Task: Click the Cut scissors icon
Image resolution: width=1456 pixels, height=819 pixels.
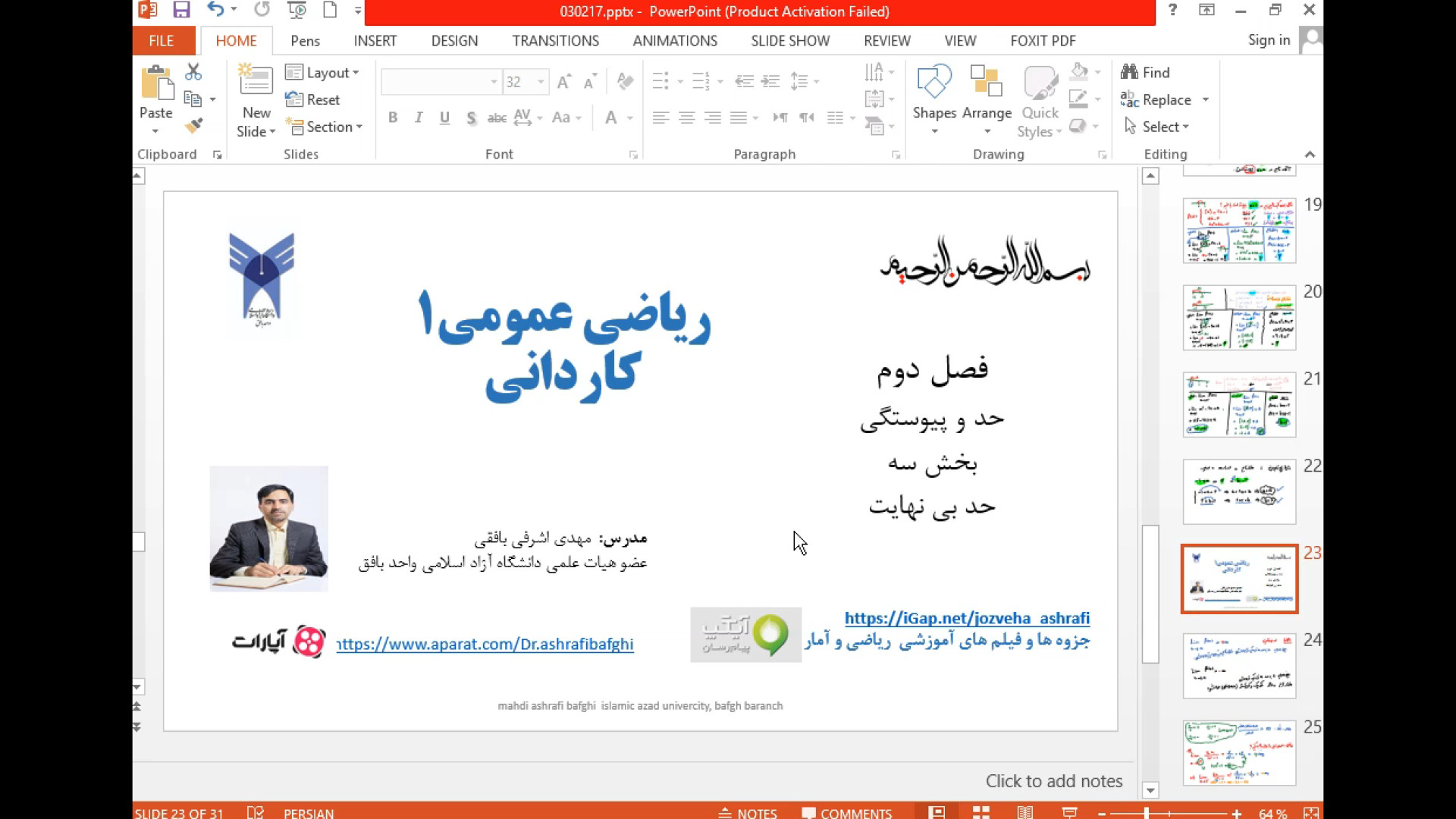Action: coord(193,72)
